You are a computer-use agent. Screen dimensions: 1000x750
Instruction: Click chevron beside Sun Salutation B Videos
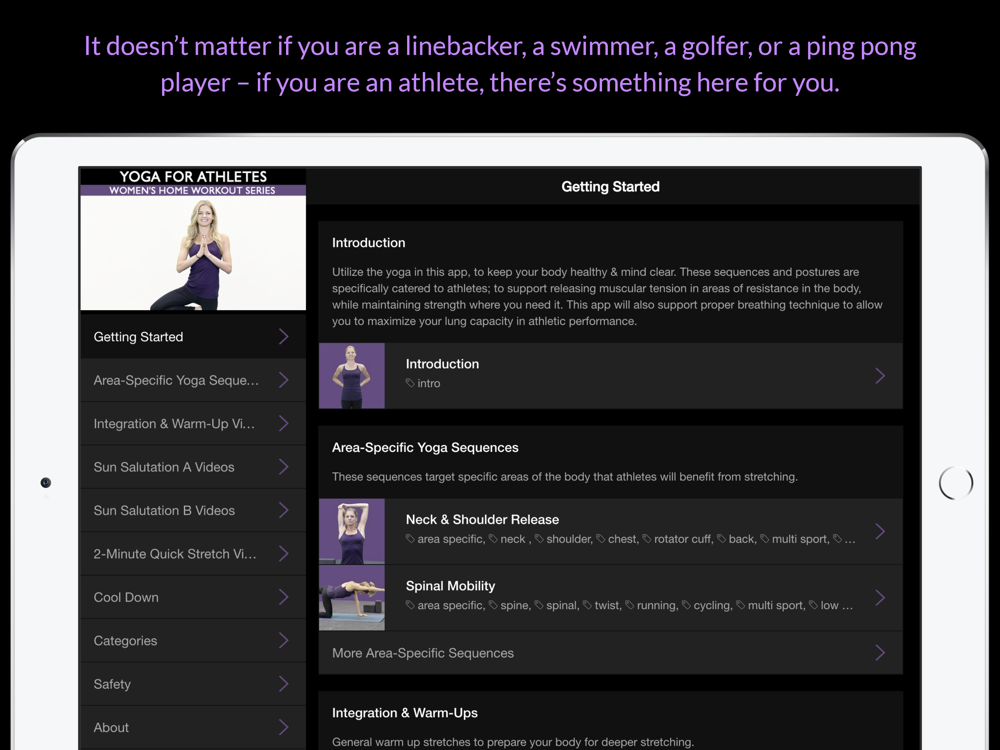coord(284,510)
